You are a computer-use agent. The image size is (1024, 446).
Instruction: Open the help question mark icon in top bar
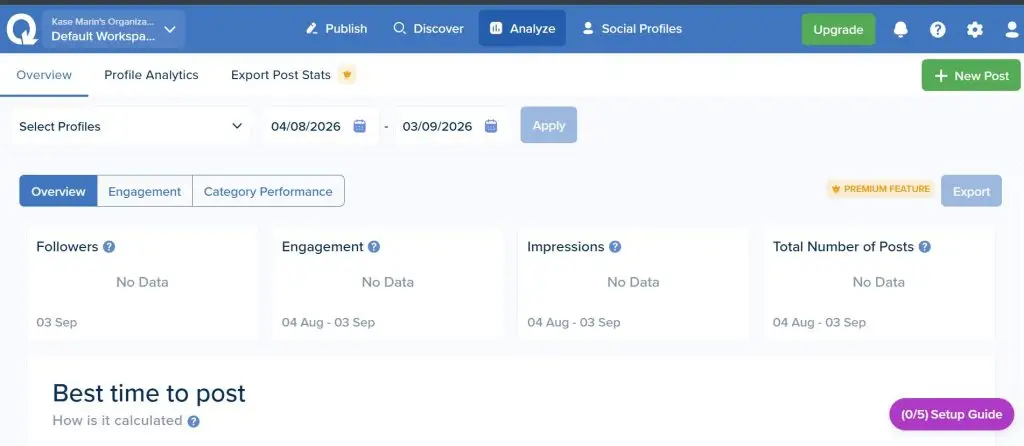coord(938,29)
